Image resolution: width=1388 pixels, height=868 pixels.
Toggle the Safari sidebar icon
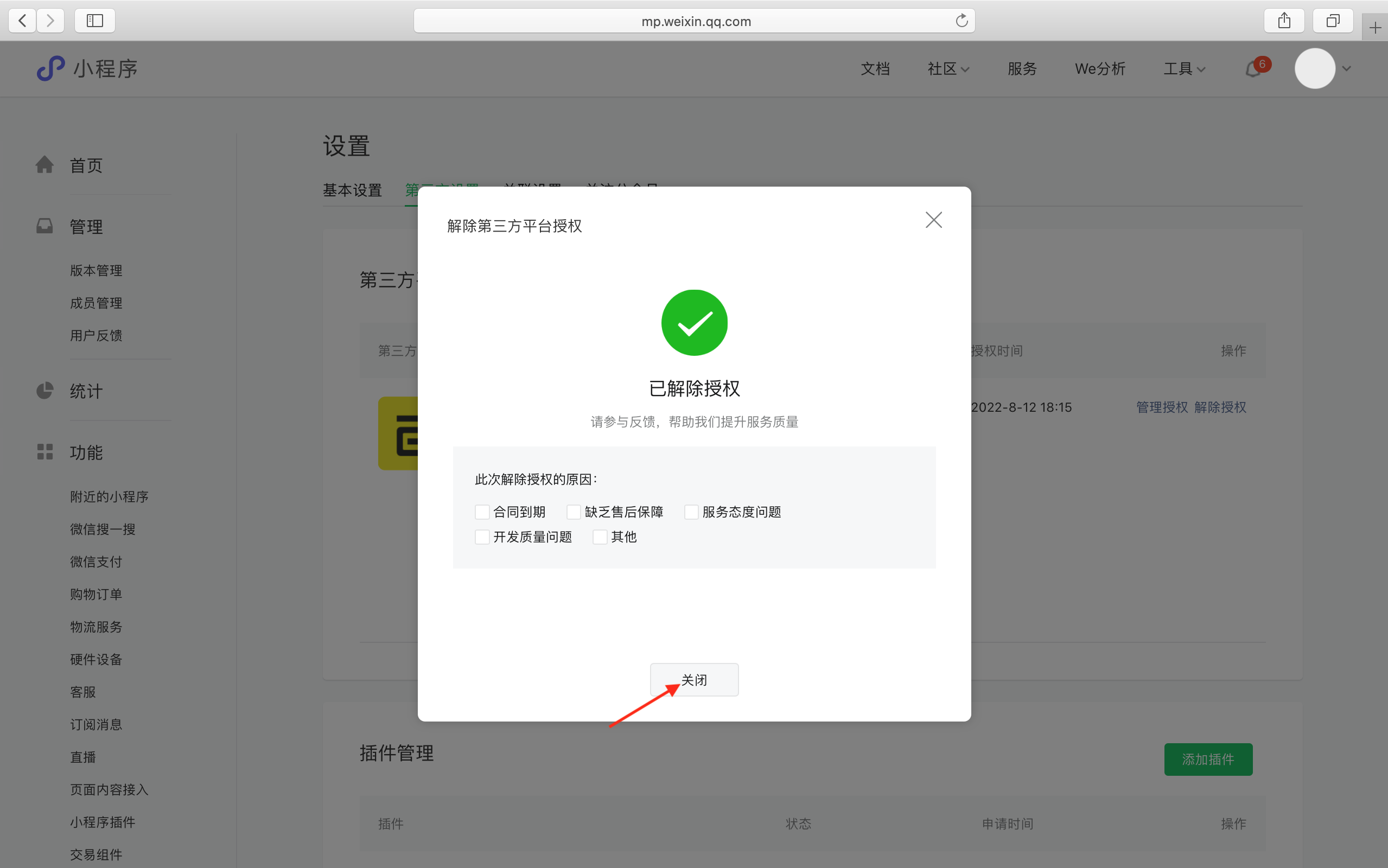(95, 21)
